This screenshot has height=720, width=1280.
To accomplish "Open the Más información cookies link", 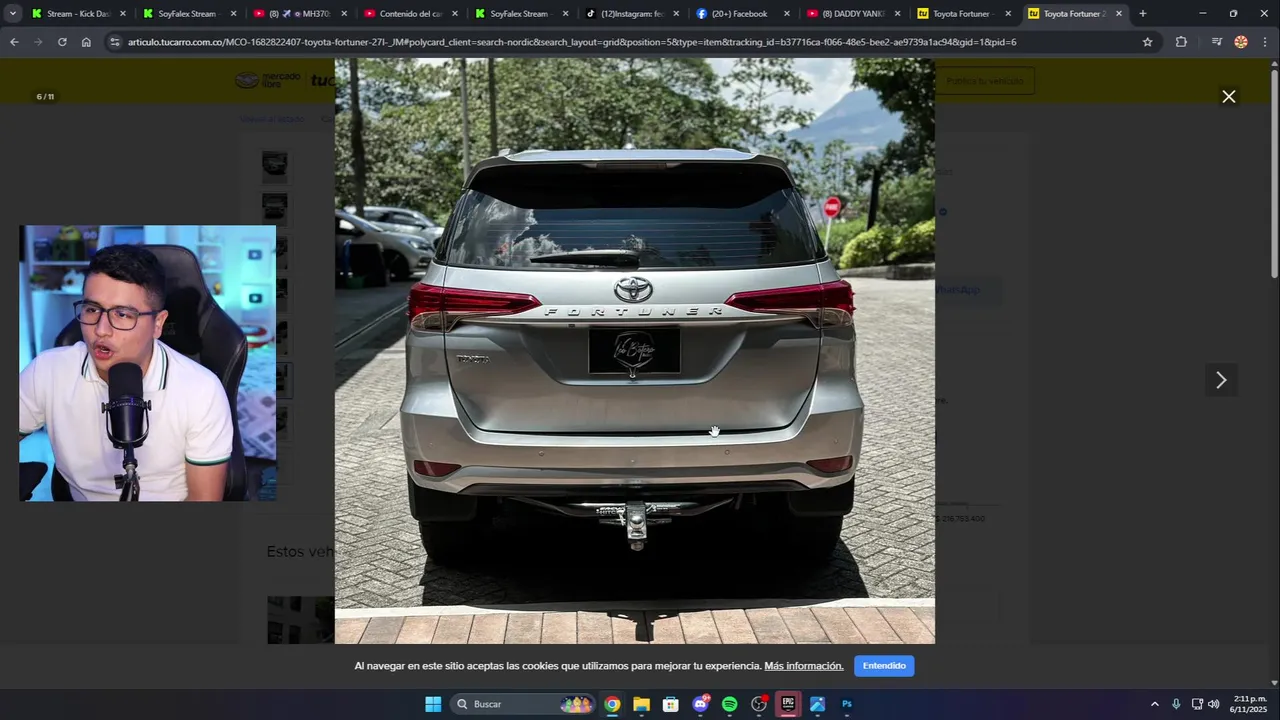I will [804, 666].
